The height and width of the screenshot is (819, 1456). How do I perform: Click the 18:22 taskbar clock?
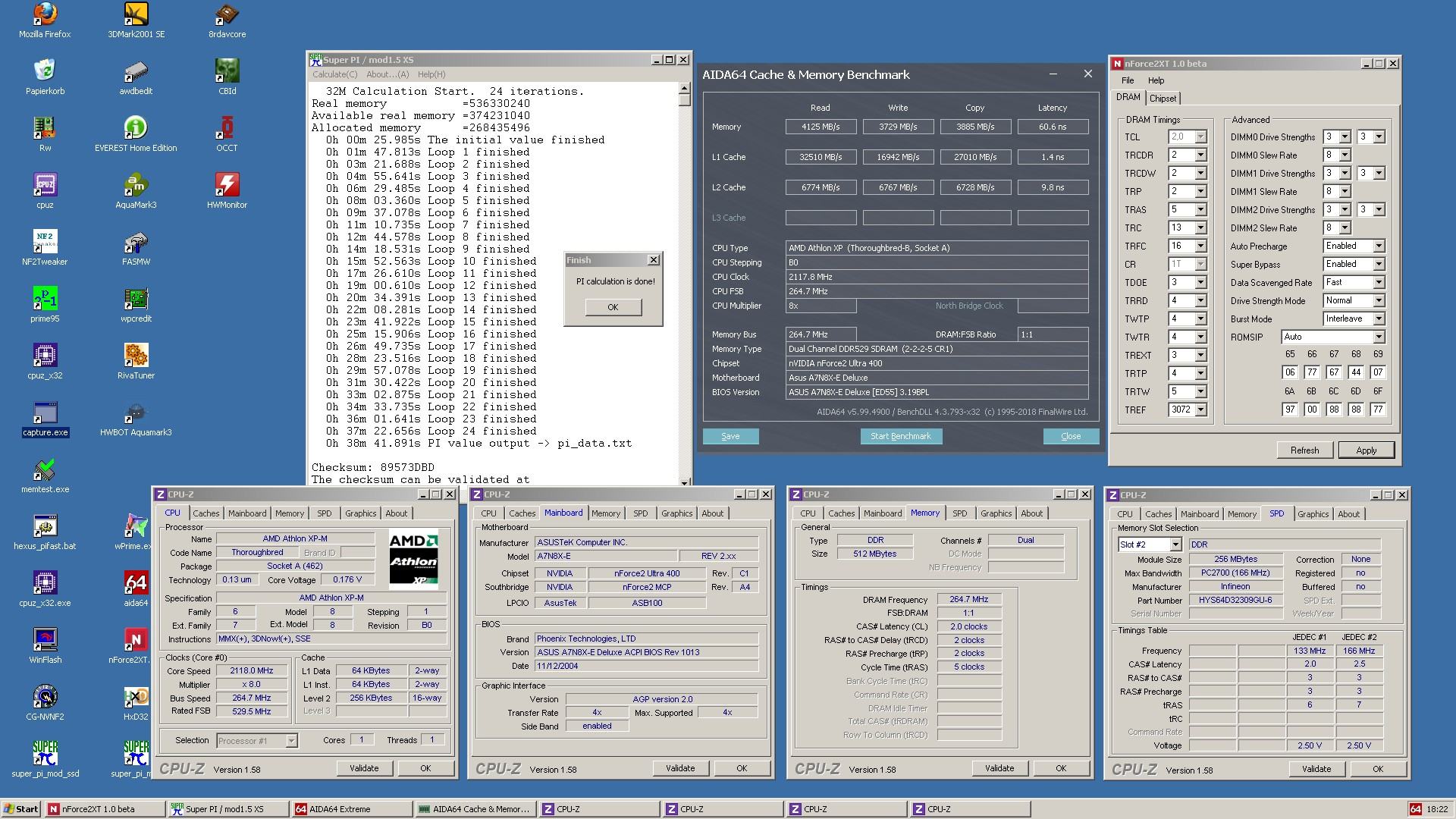1436,809
